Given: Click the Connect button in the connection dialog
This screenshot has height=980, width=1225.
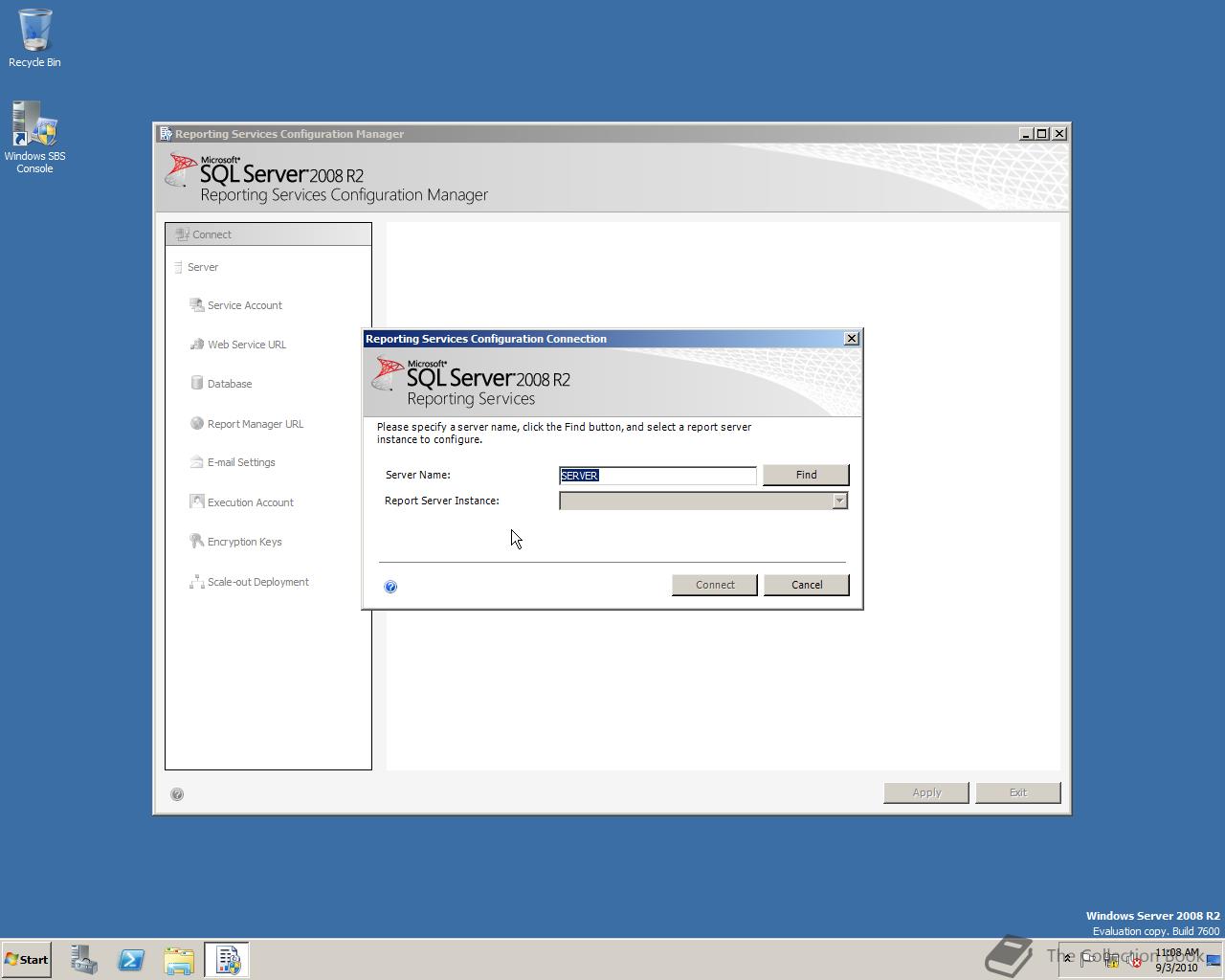Looking at the screenshot, I should coord(715,585).
